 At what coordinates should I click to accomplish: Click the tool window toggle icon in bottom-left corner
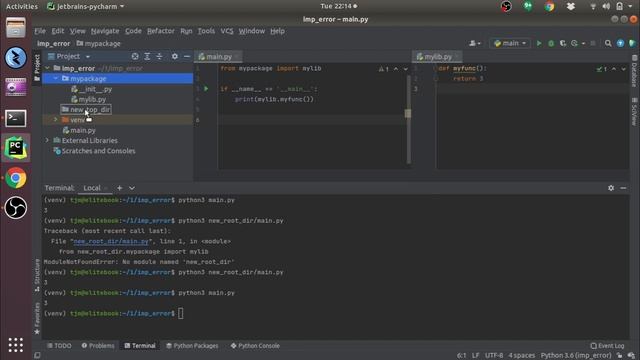pos(37,356)
